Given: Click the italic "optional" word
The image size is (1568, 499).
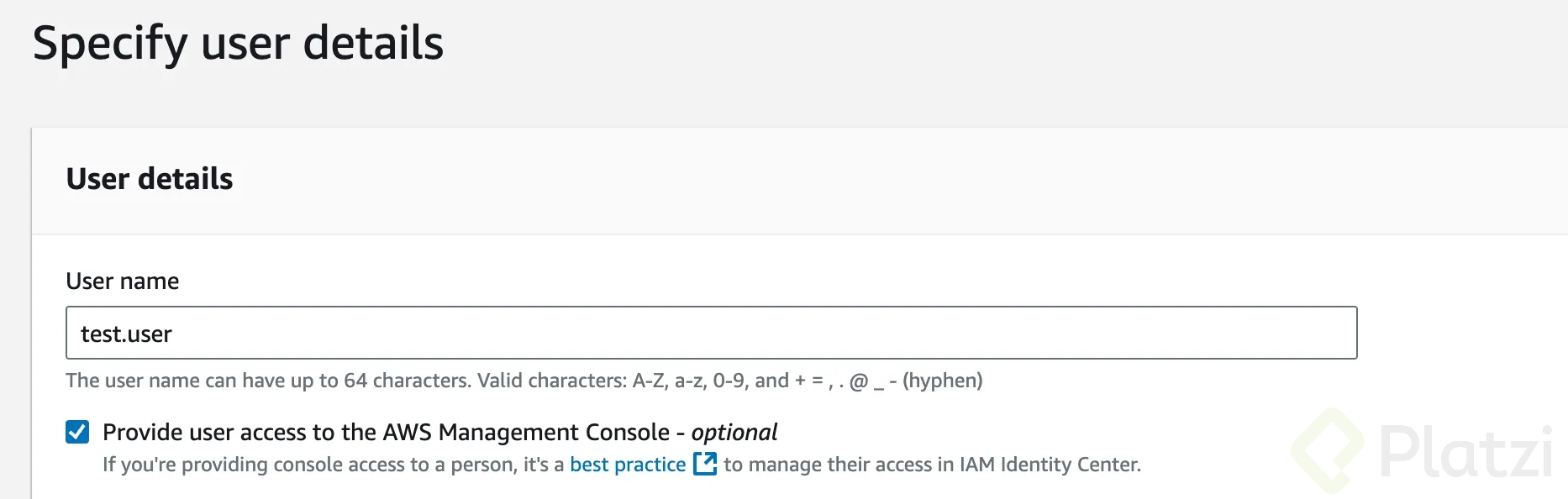Looking at the screenshot, I should (x=734, y=432).
